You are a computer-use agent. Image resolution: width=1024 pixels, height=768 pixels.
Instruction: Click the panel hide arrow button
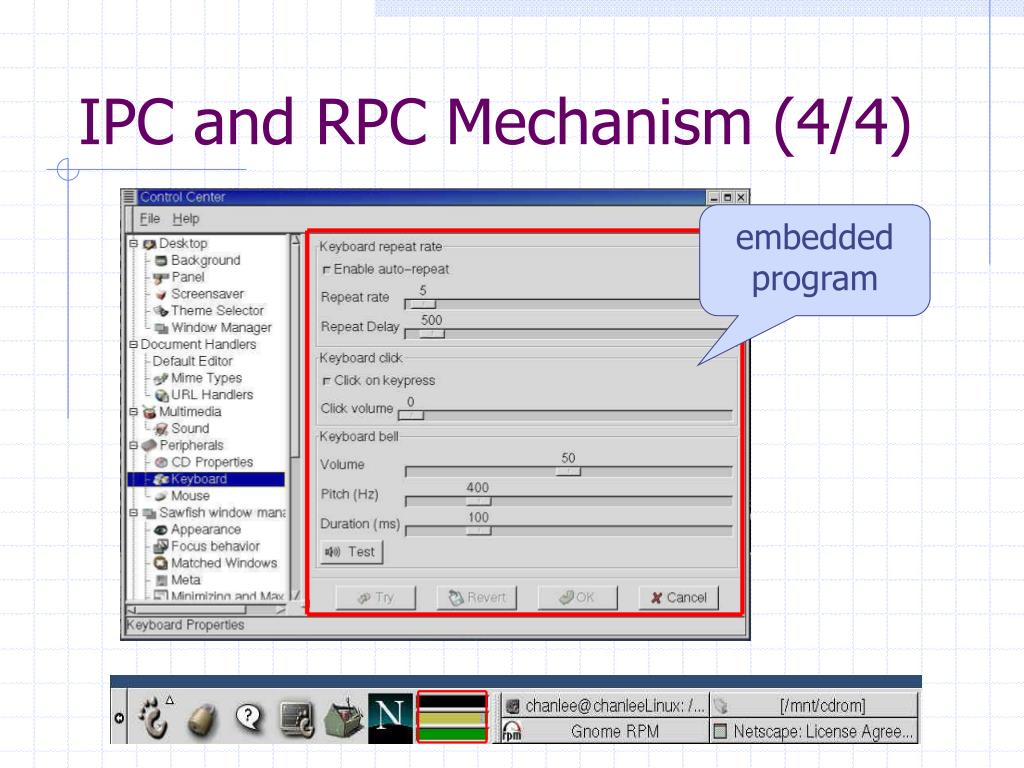coord(119,718)
